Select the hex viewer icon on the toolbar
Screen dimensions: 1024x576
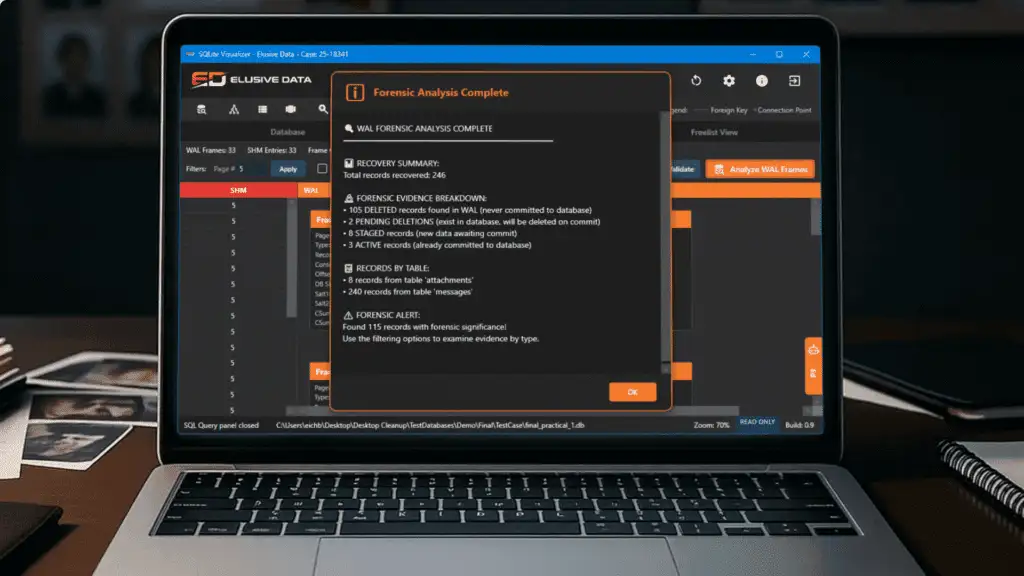pos(291,108)
